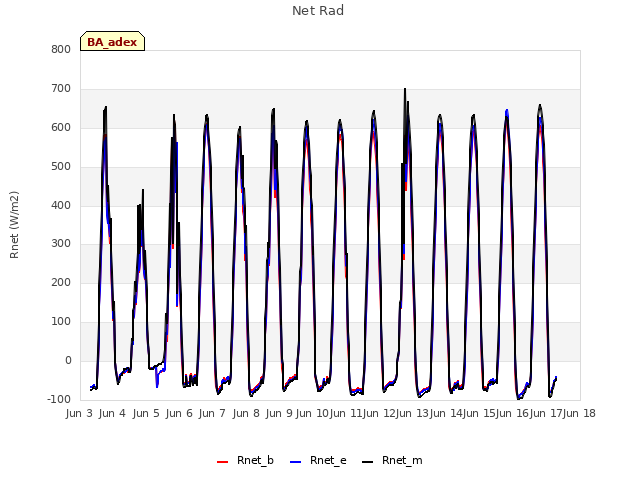Click the 100 y-axis tick label
The image size is (640, 480).
61,322
